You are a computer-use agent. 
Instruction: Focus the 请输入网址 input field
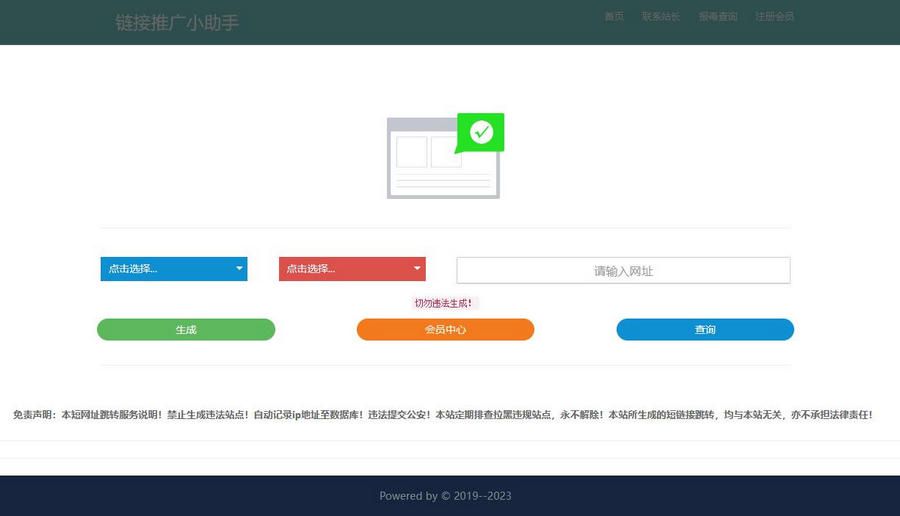click(623, 271)
